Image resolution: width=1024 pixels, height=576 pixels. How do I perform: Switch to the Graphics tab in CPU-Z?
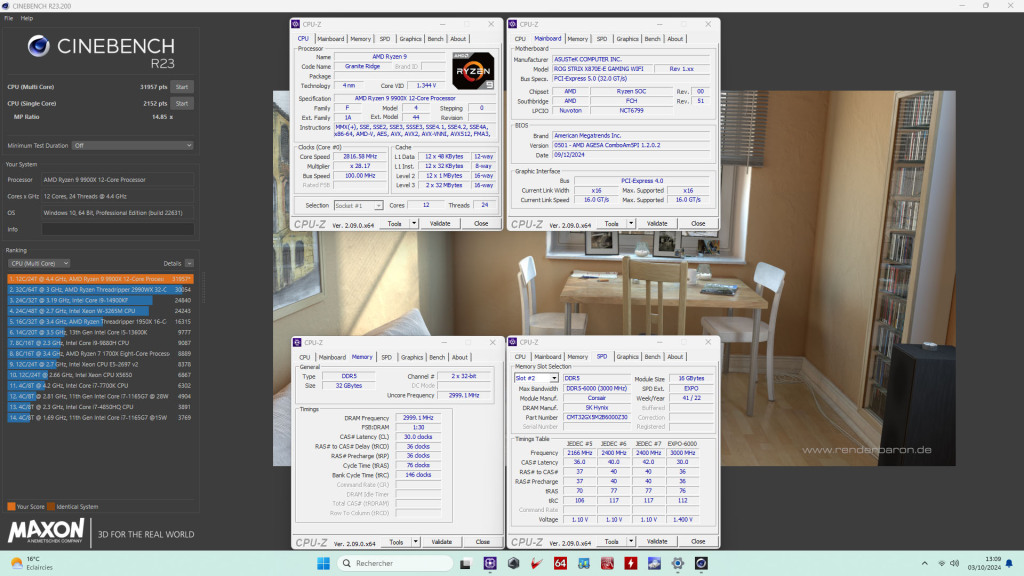410,38
